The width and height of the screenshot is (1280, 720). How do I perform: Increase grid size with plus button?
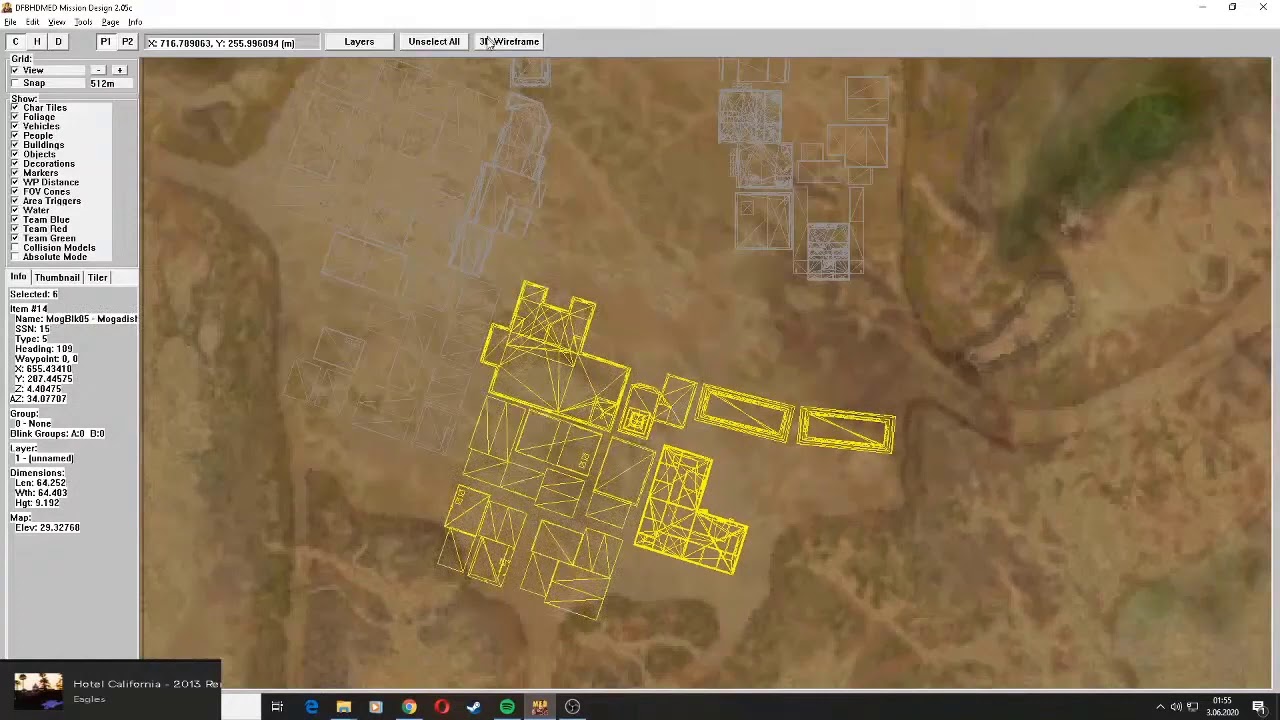coord(119,70)
